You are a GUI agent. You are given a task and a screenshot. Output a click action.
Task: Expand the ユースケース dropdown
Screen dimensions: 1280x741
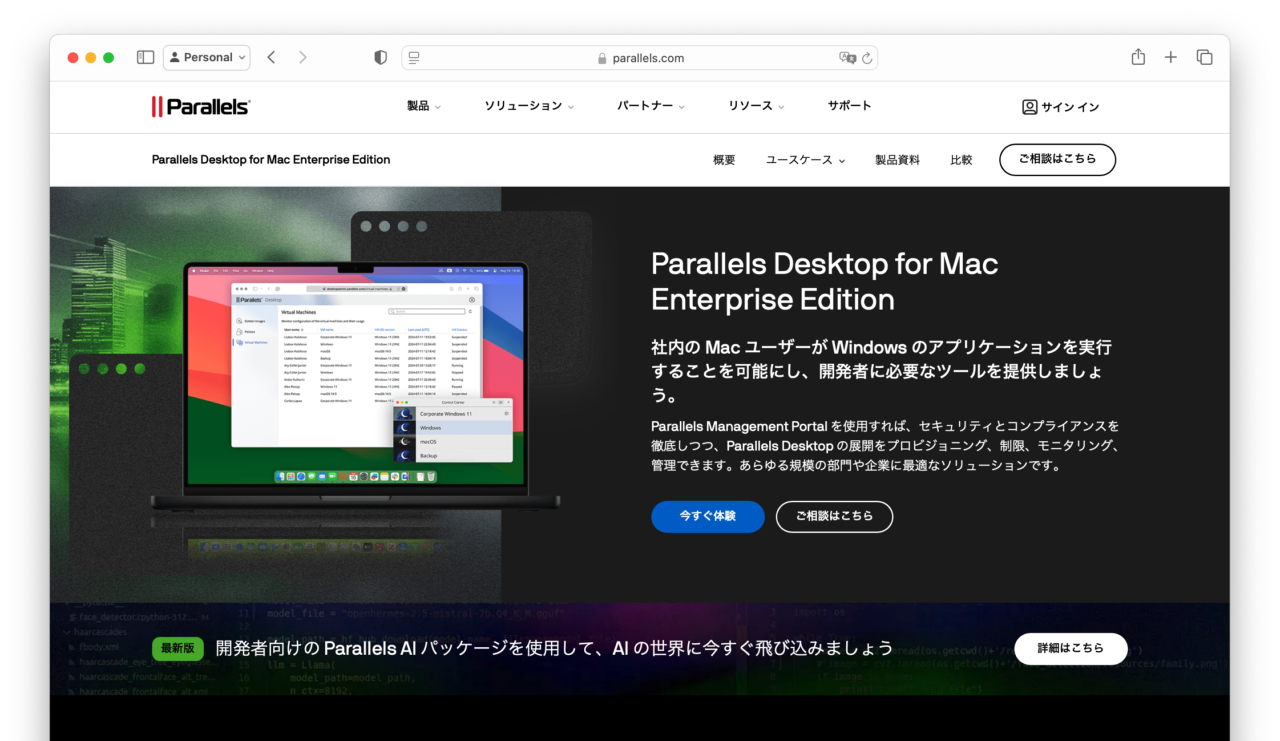pyautogui.click(x=805, y=160)
